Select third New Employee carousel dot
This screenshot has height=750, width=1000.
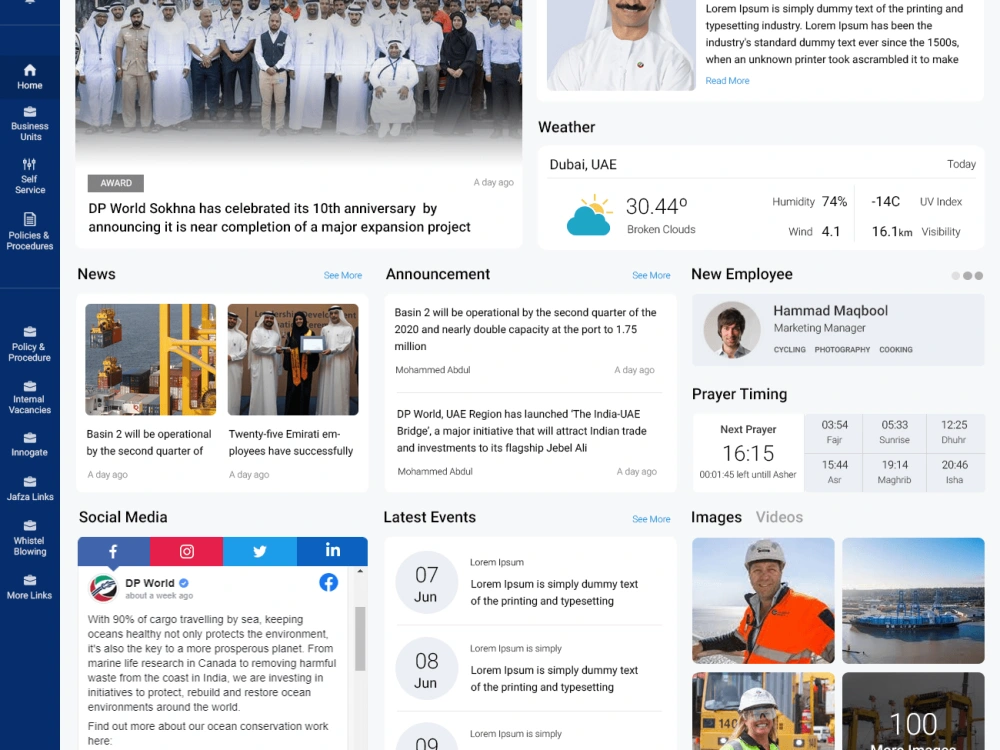click(979, 276)
